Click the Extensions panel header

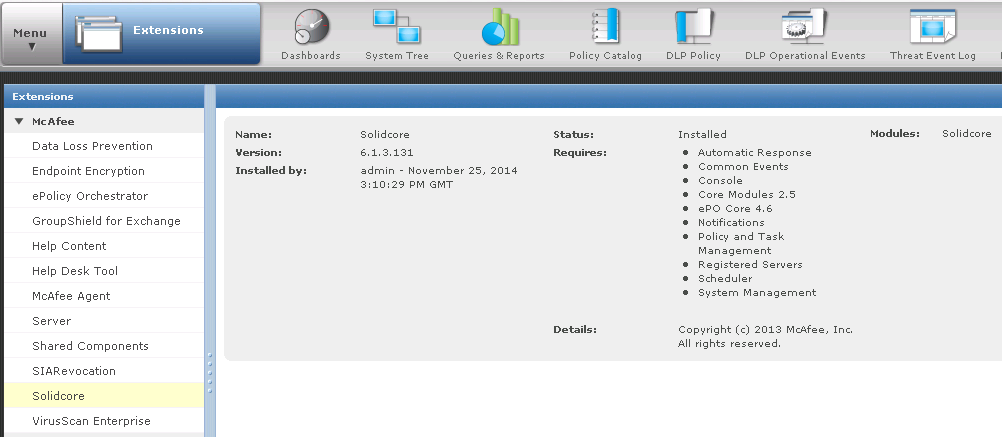click(104, 96)
